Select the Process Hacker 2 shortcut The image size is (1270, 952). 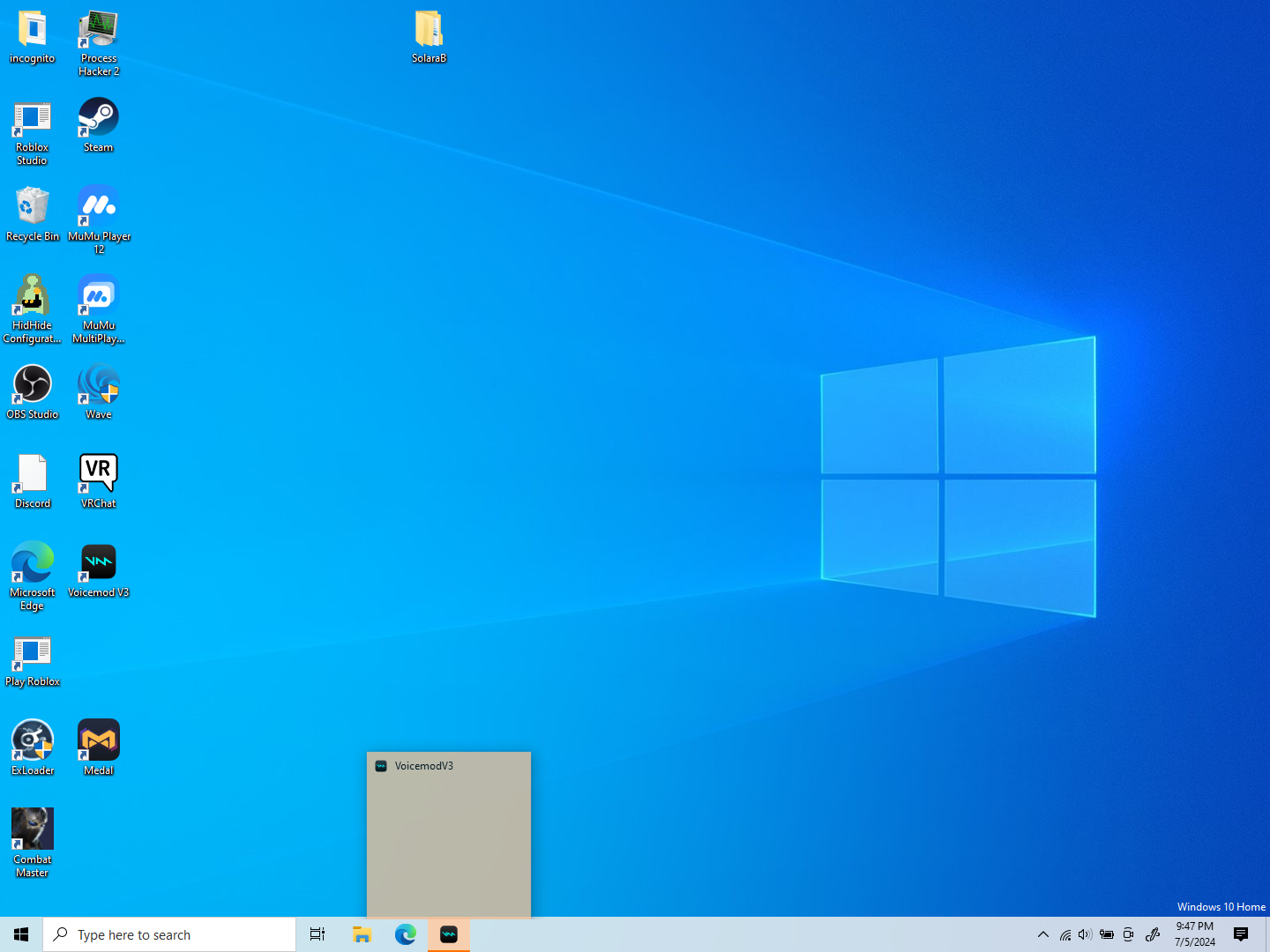click(x=99, y=43)
